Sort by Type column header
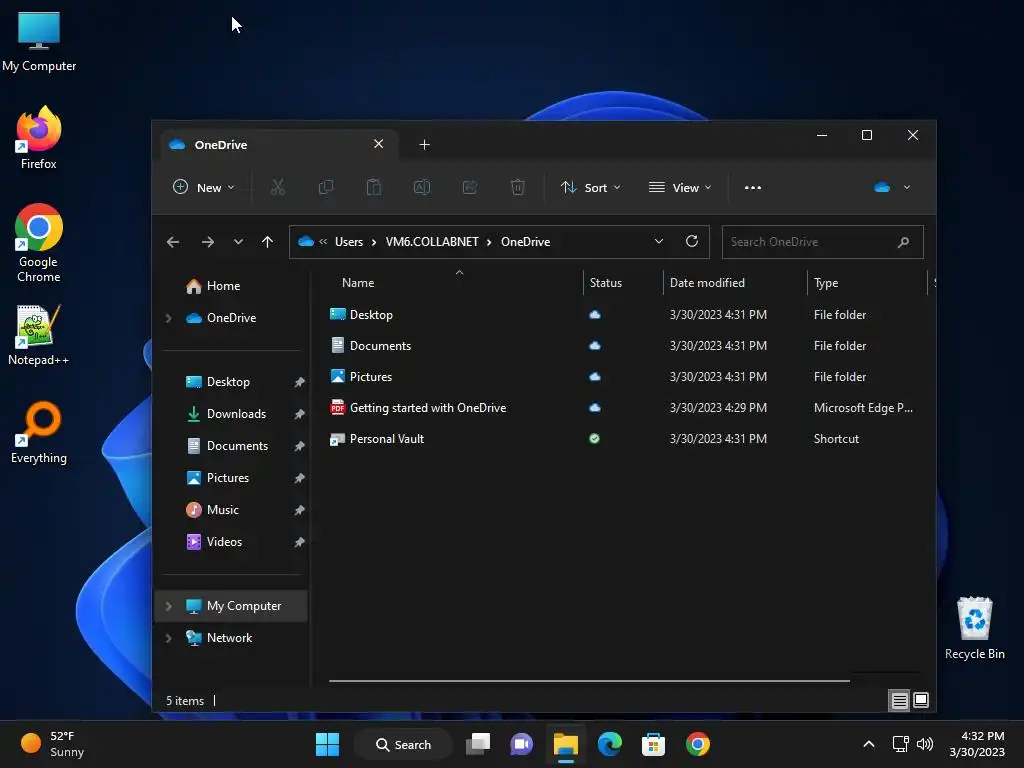This screenshot has width=1024, height=768. pyautogui.click(x=825, y=283)
